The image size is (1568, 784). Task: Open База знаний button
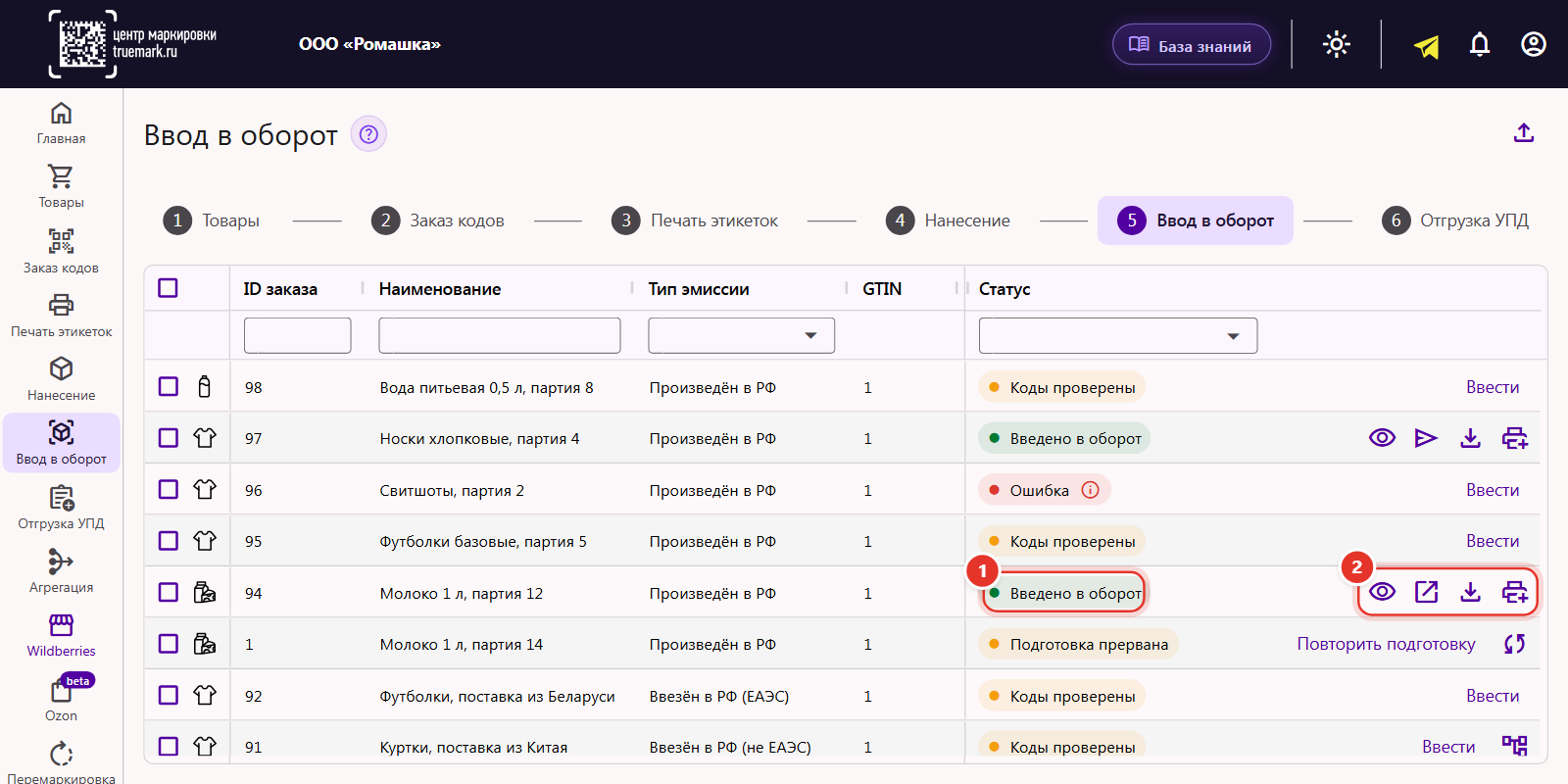click(x=1192, y=45)
